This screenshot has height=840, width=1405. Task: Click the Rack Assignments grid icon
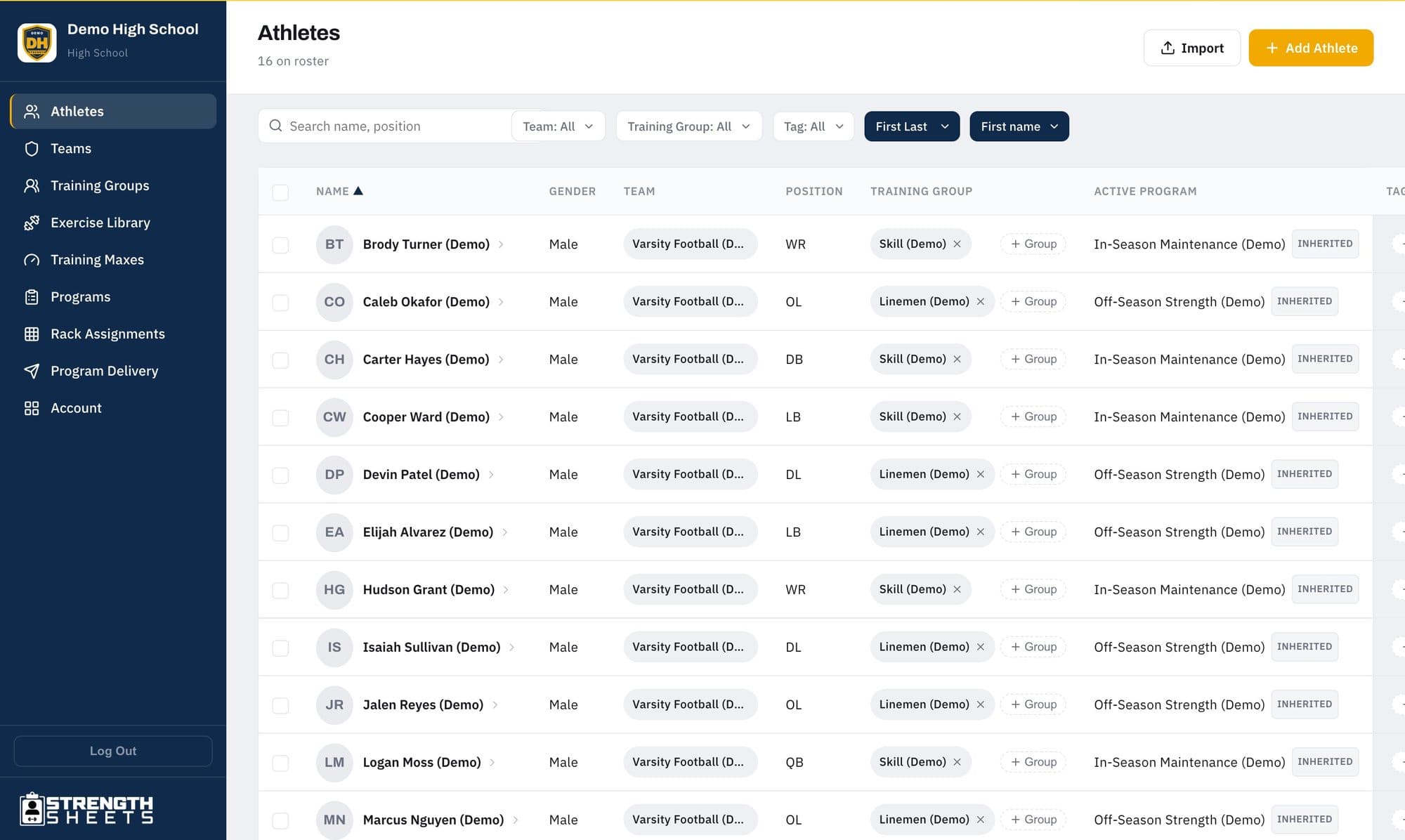(x=32, y=334)
